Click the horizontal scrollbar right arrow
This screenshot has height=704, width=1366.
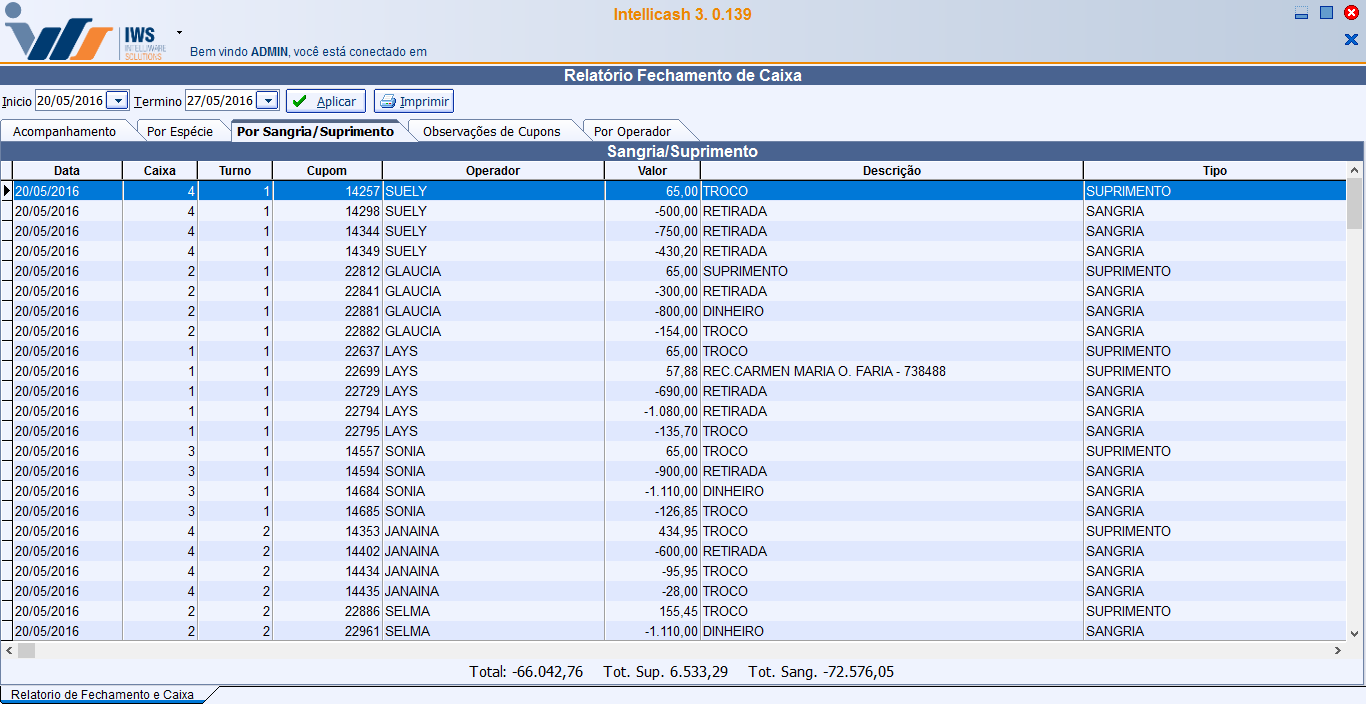pyautogui.click(x=1338, y=650)
